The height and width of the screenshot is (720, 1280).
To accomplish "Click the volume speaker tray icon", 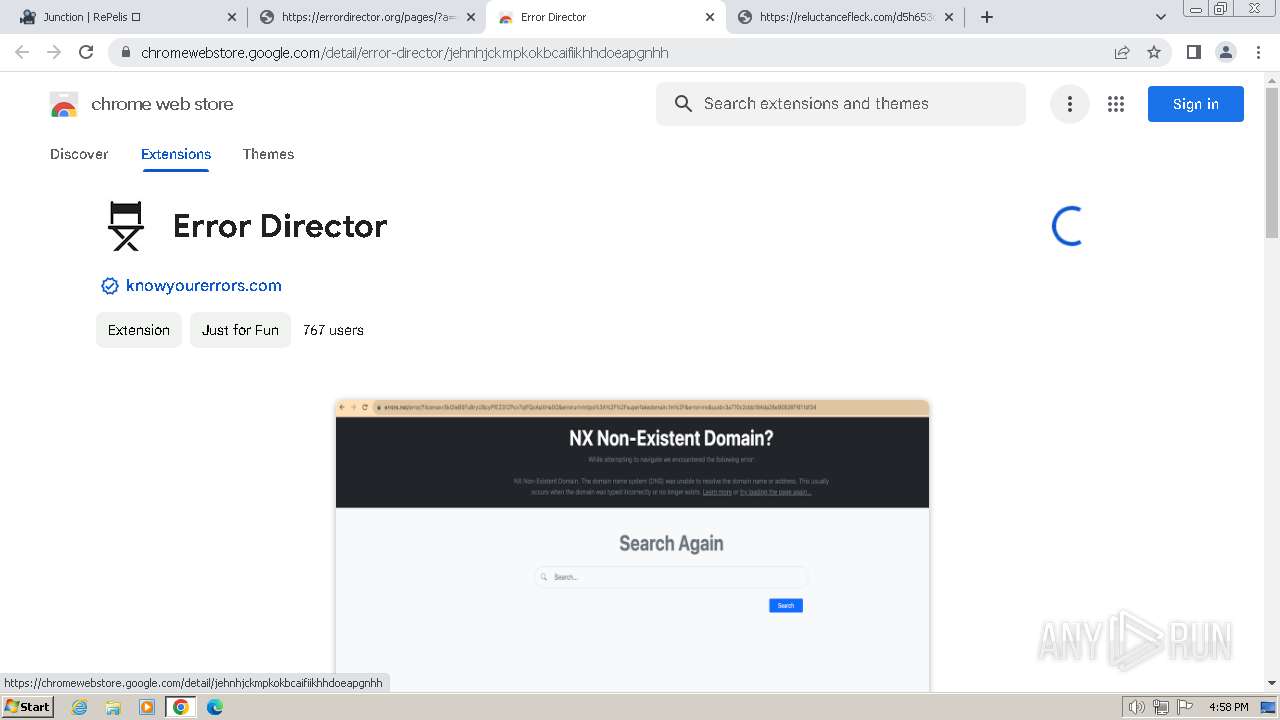I will point(1137,707).
